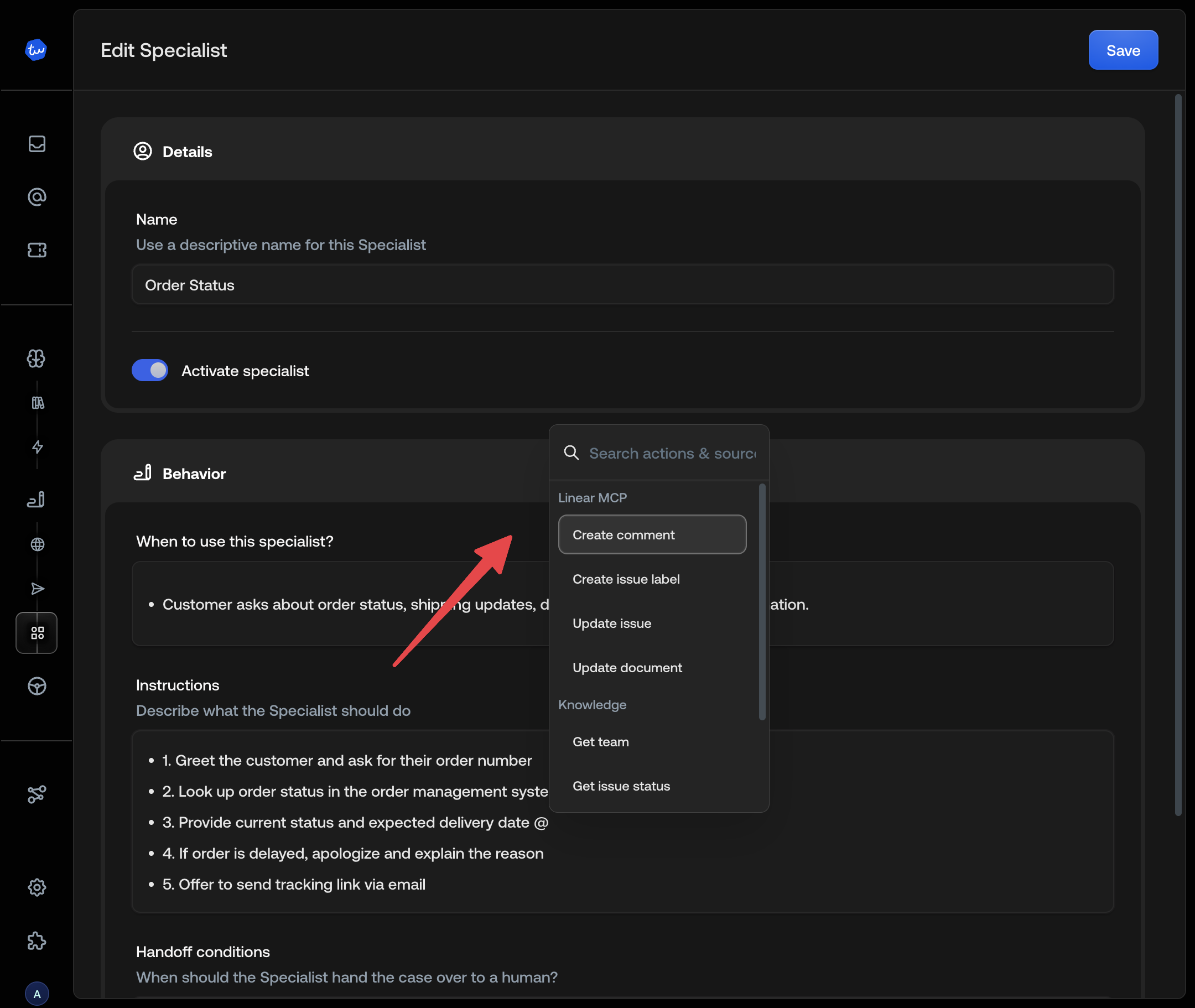Click the dropdown list scrollbar
Image resolution: width=1195 pixels, height=1008 pixels.
point(762,602)
